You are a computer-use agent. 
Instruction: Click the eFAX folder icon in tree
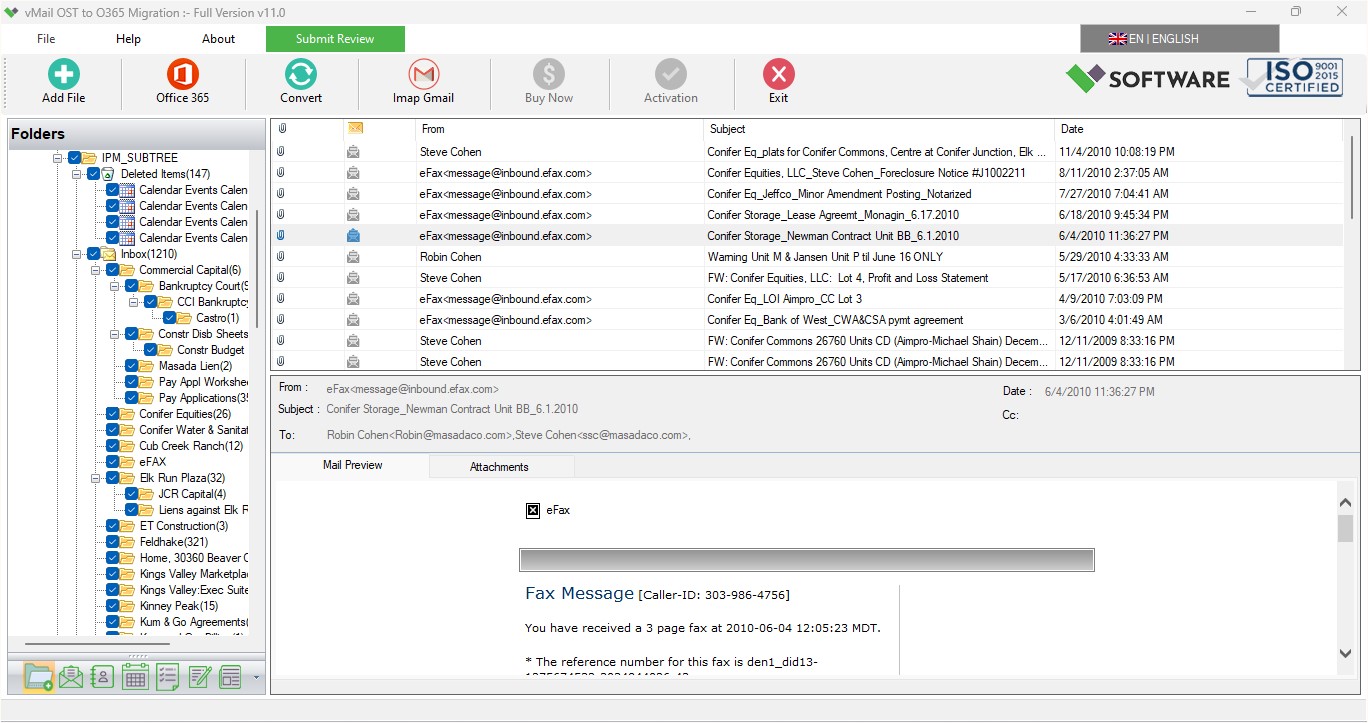(128, 462)
